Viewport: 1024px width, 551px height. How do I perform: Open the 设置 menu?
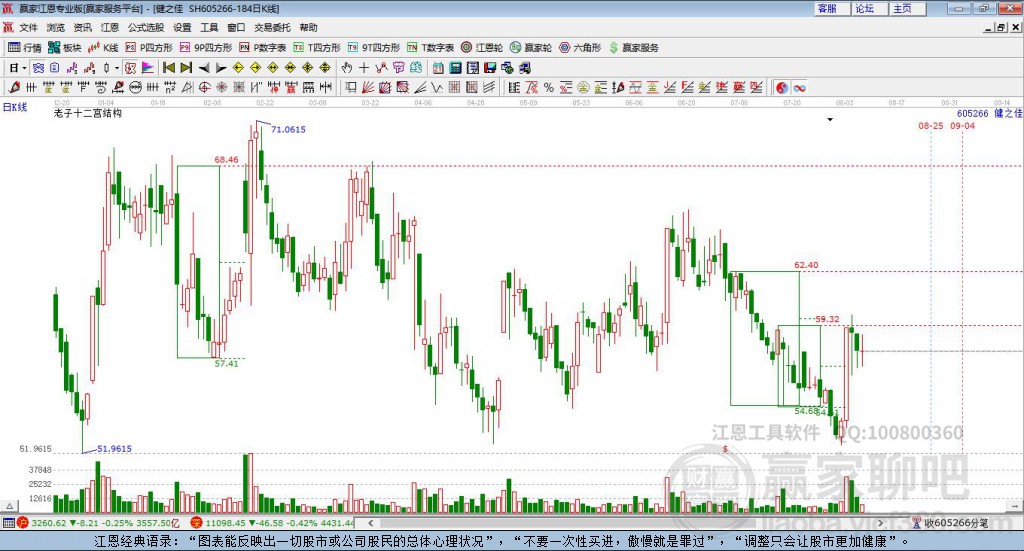[x=182, y=27]
